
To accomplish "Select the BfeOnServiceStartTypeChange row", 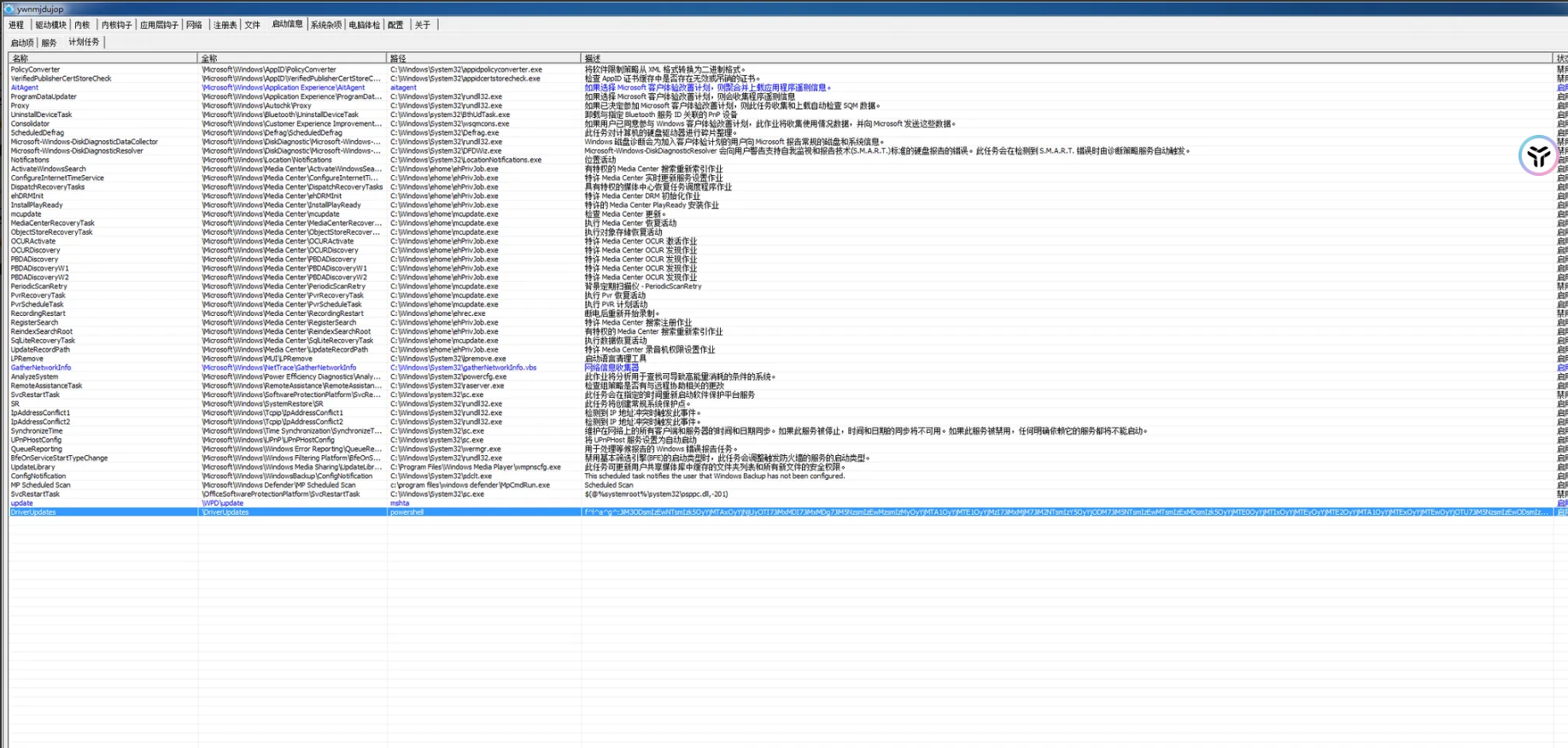I will click(x=787, y=458).
